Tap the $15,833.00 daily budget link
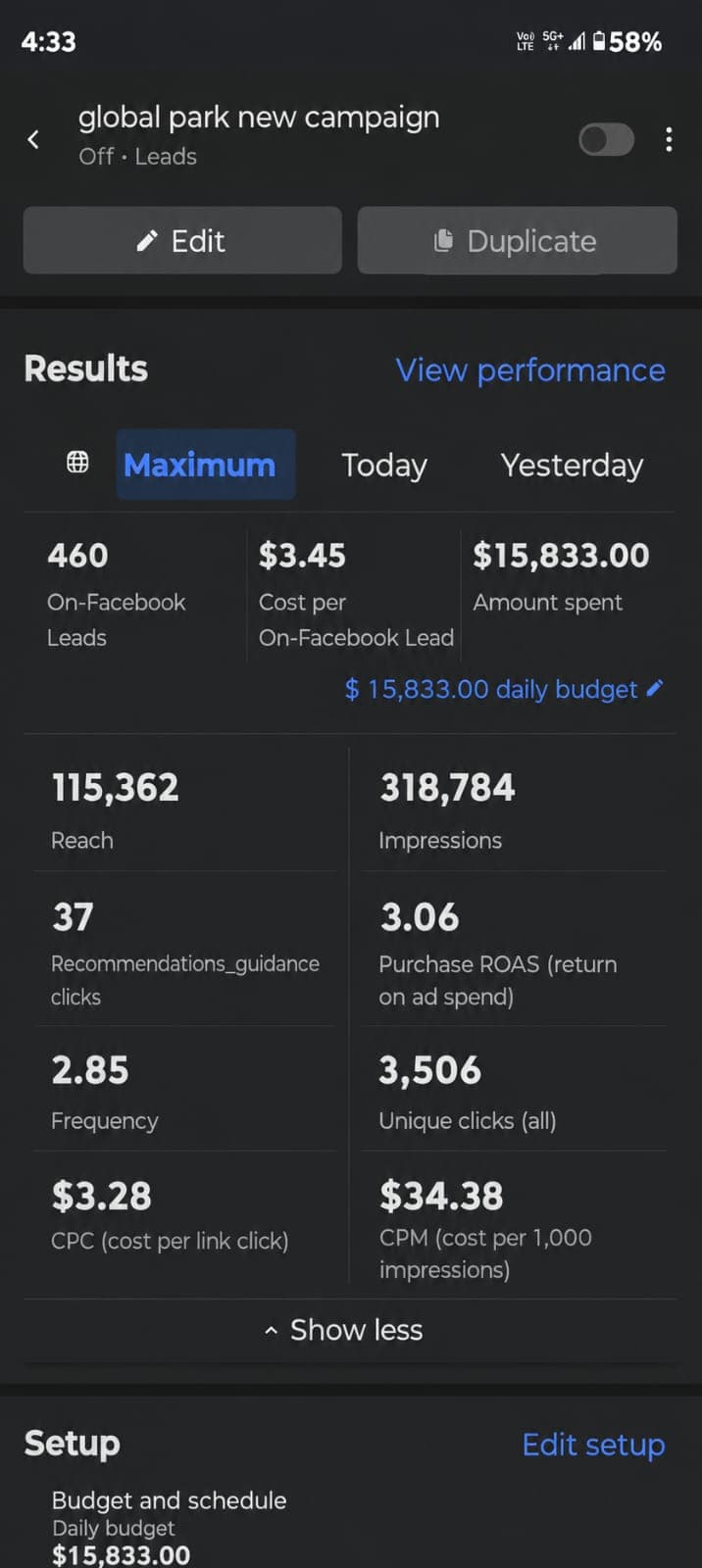702x1568 pixels. click(x=491, y=689)
